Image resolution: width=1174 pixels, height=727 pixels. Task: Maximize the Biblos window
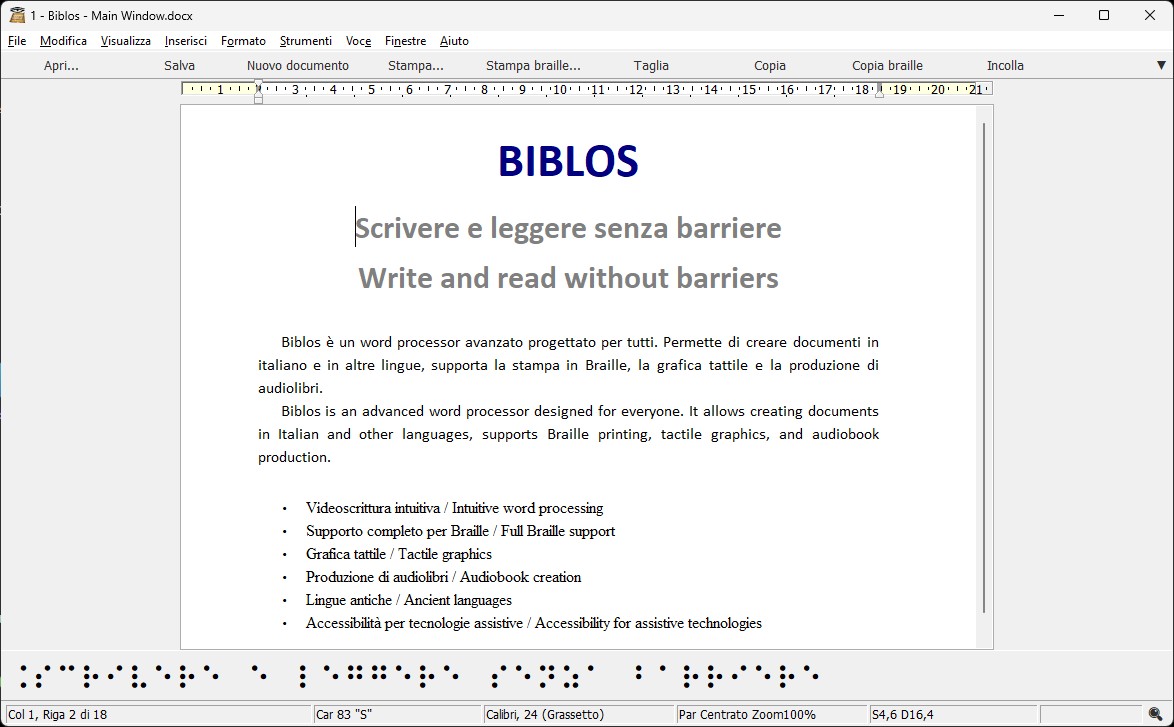(x=1104, y=15)
